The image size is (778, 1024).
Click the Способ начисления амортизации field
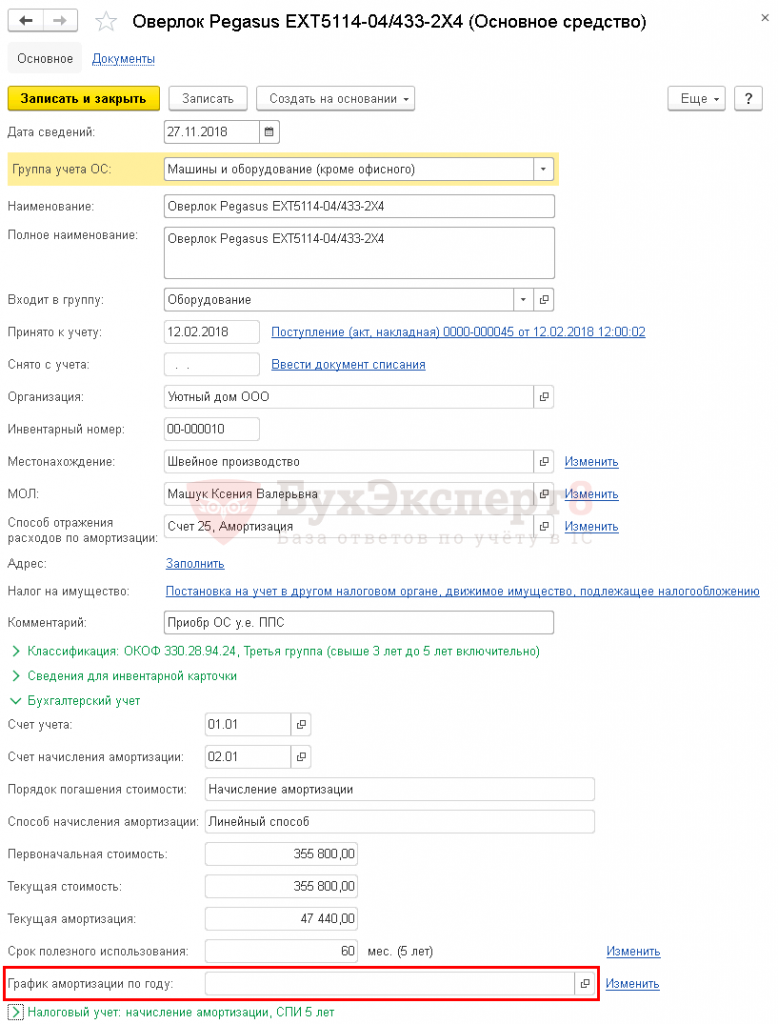tap(400, 822)
